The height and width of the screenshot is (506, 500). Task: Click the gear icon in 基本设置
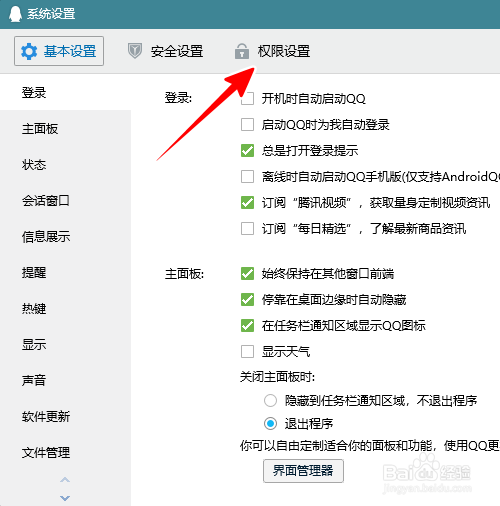(x=29, y=51)
